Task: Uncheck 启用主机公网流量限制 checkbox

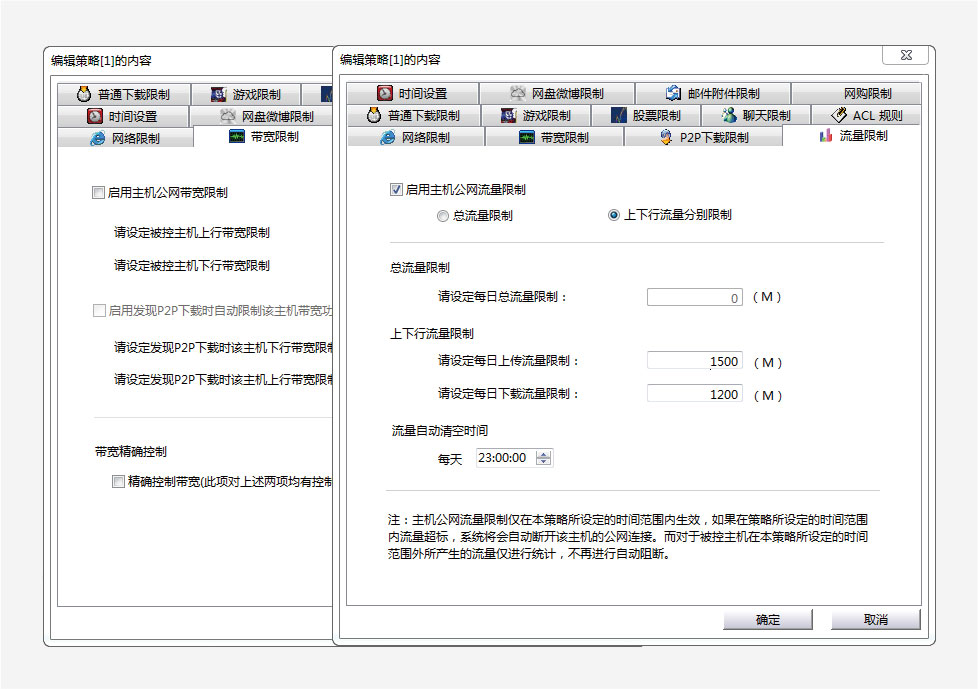Action: click(x=397, y=189)
